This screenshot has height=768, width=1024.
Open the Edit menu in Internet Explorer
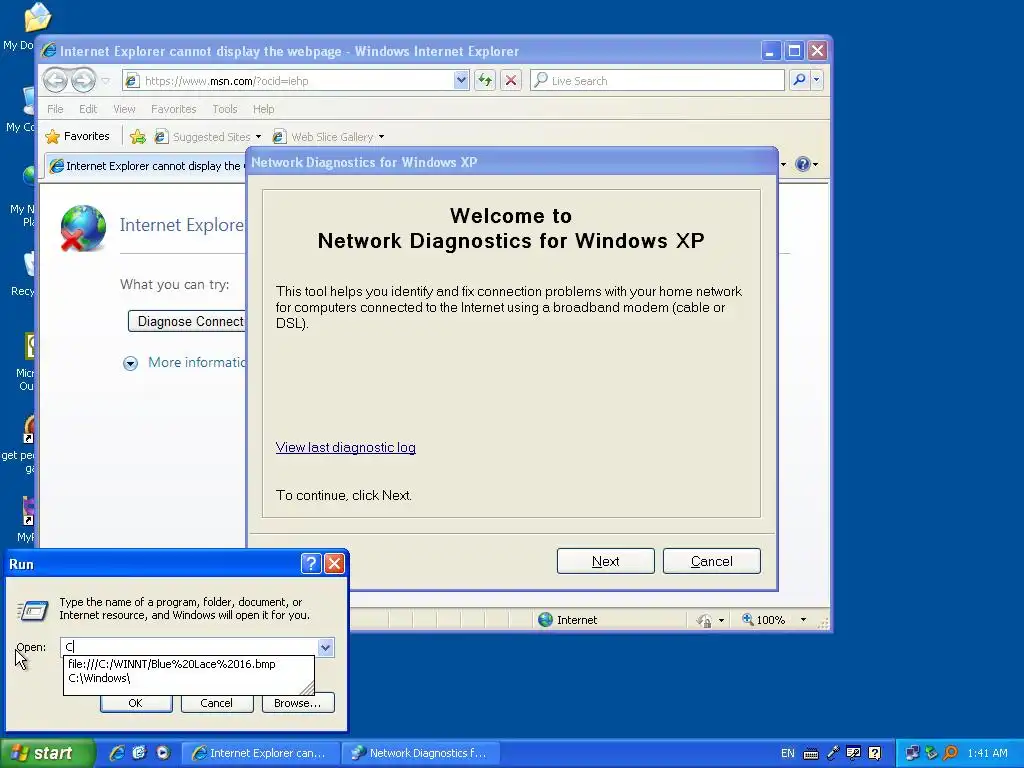(x=88, y=109)
